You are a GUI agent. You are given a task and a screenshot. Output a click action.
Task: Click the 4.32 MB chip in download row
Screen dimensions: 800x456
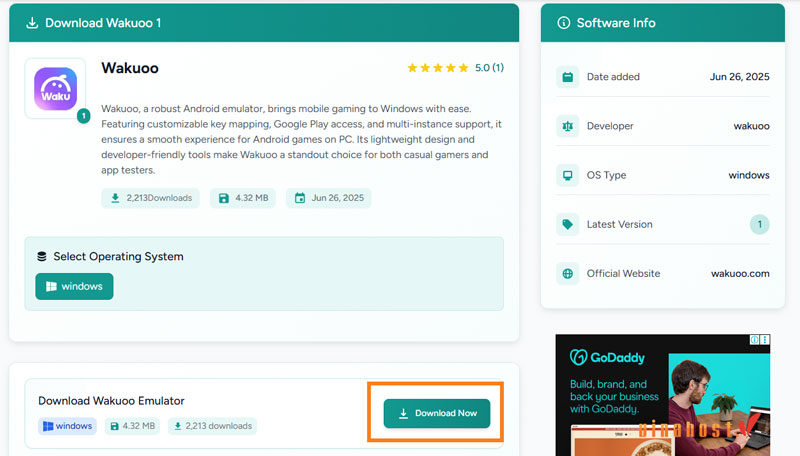133,426
